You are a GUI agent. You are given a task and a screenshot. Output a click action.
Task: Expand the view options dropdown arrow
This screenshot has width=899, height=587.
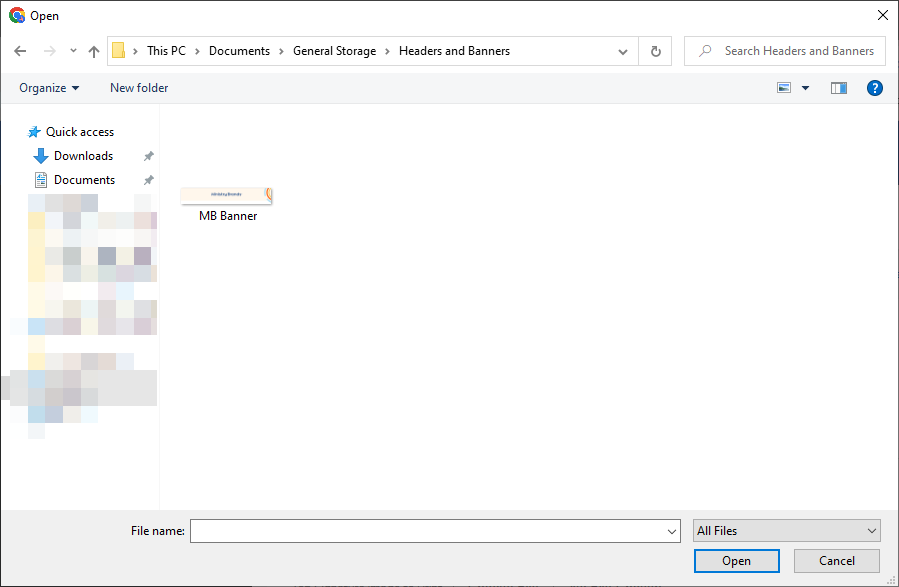click(806, 88)
